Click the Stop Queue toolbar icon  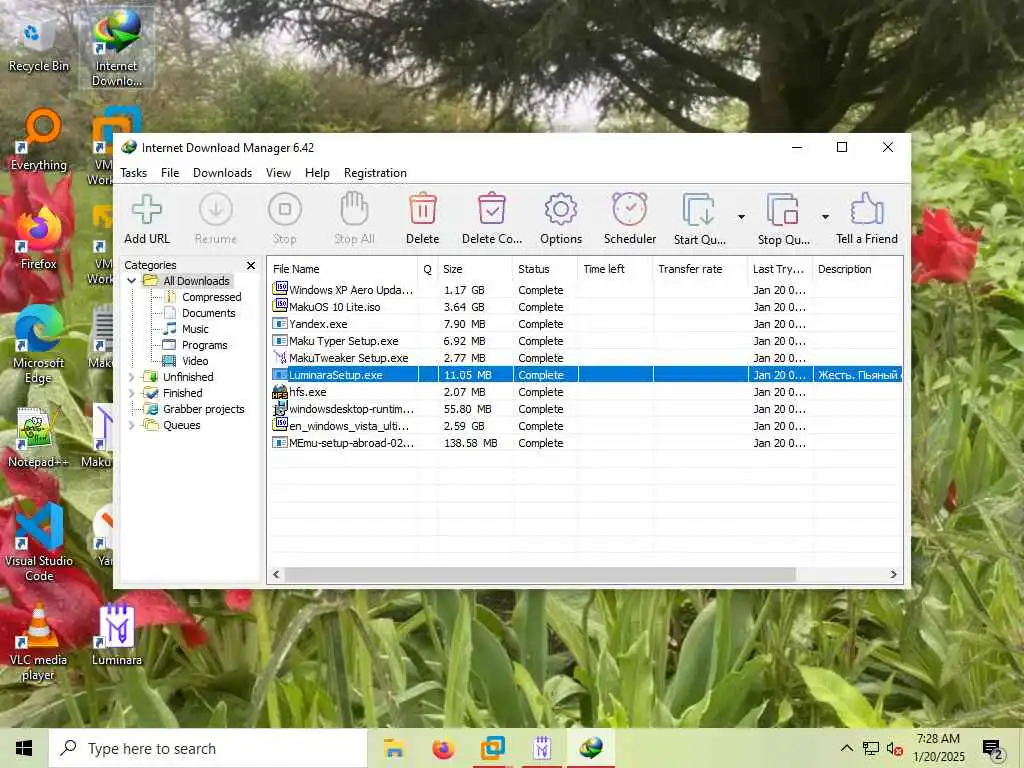click(783, 210)
